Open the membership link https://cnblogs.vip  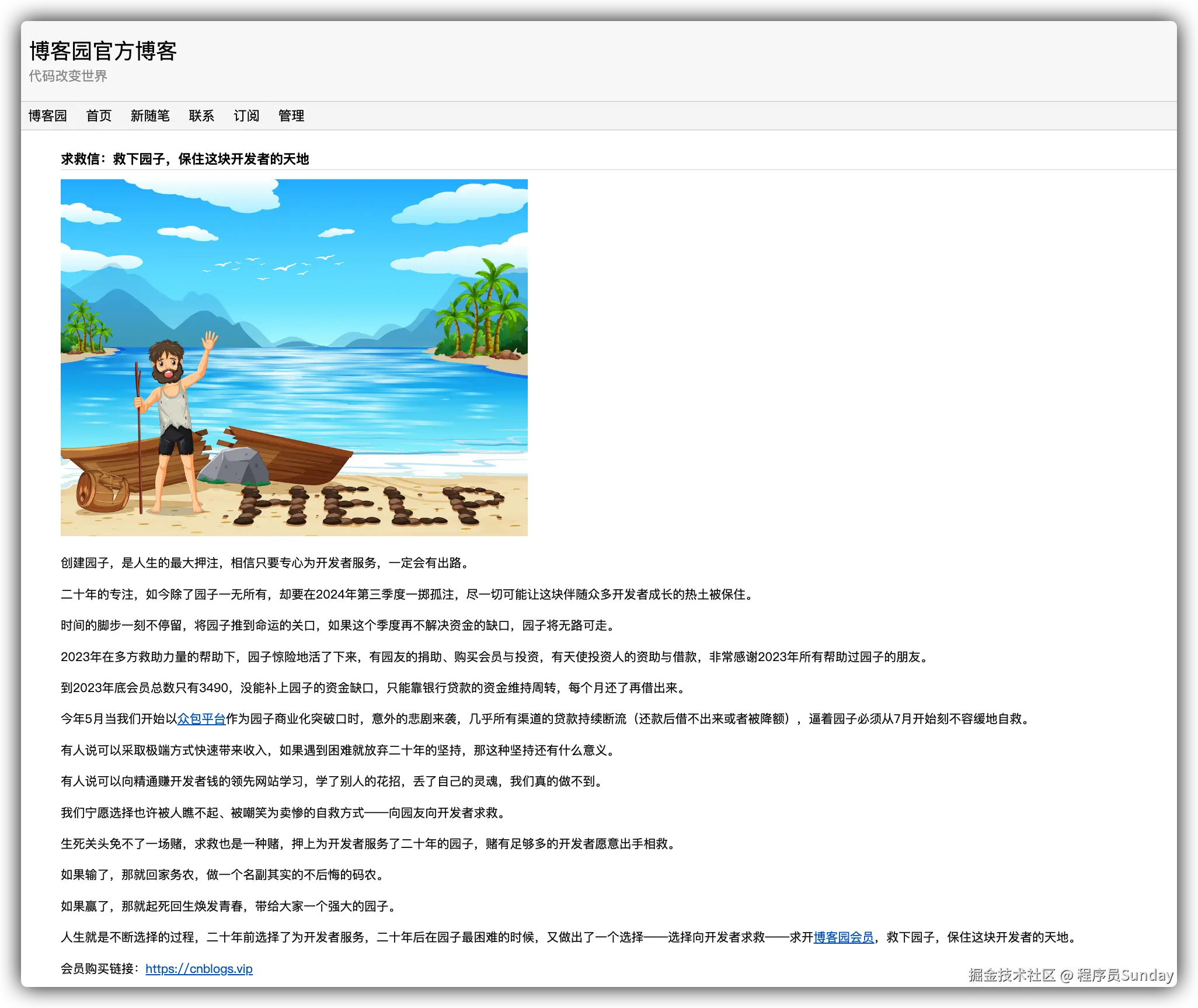point(199,968)
